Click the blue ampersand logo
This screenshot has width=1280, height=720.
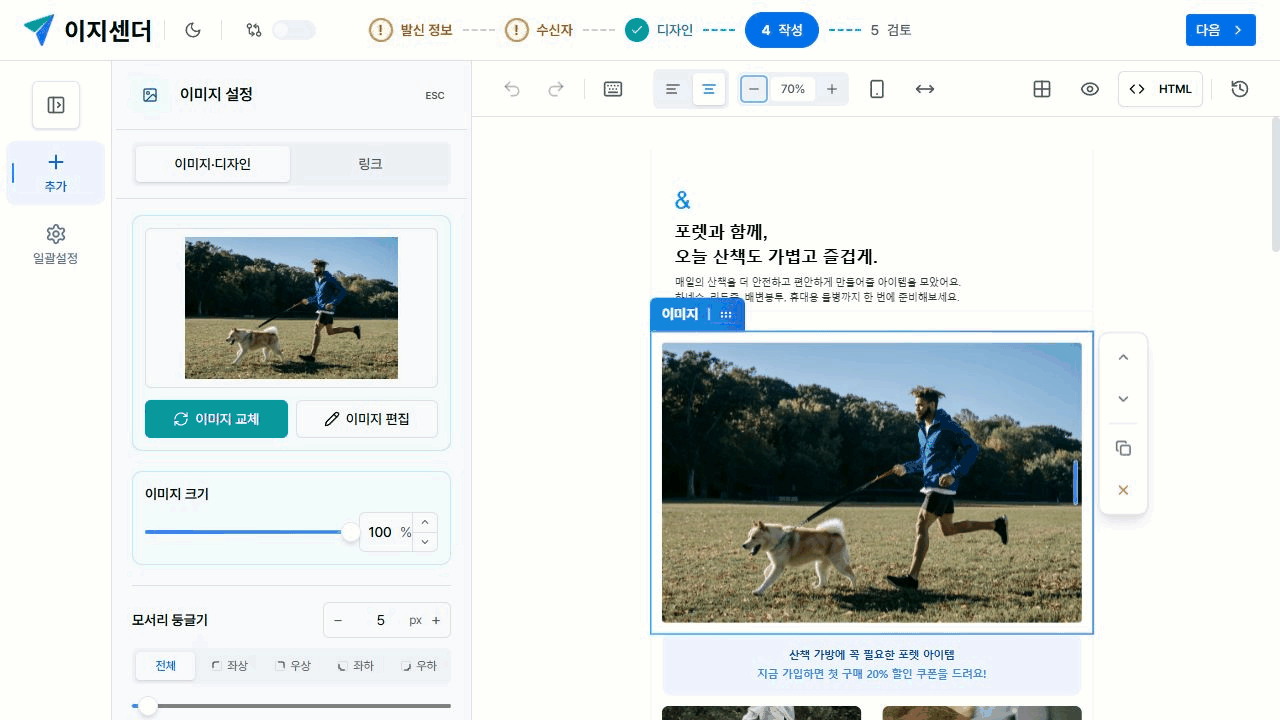(683, 200)
